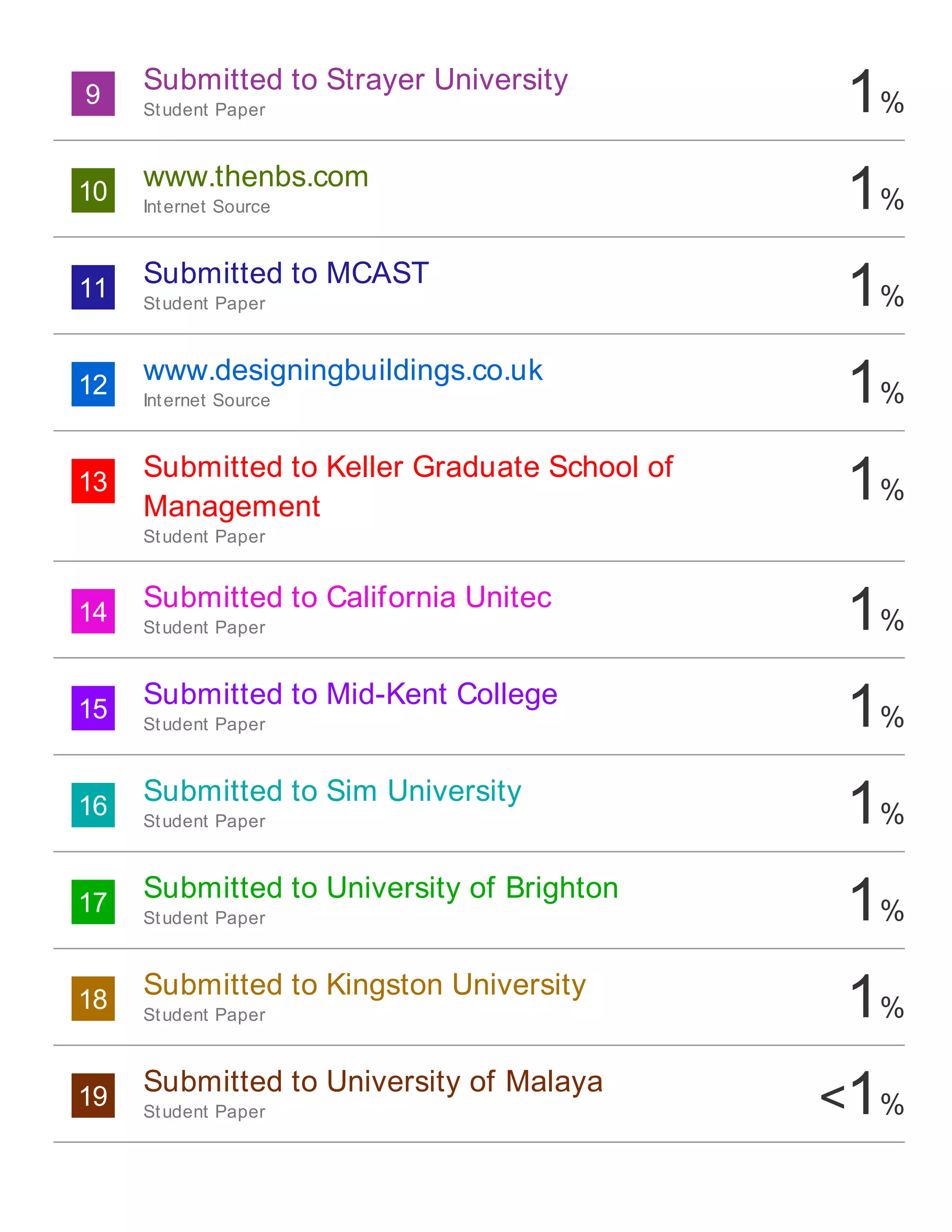Click the blue number 12 source badge

[93, 384]
